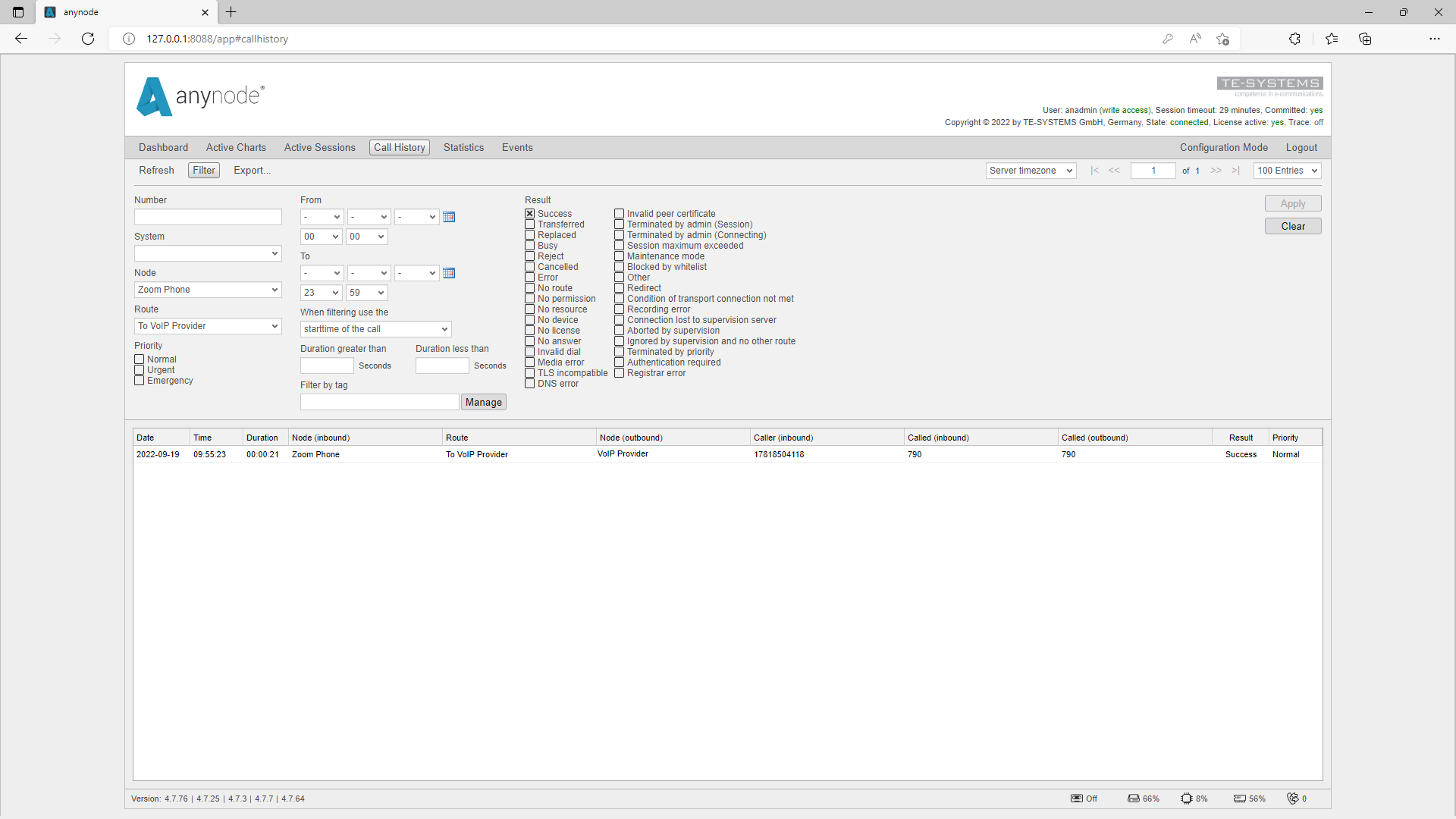
Task: Open the Route dropdown showing To VoIP Provider
Action: (x=208, y=326)
